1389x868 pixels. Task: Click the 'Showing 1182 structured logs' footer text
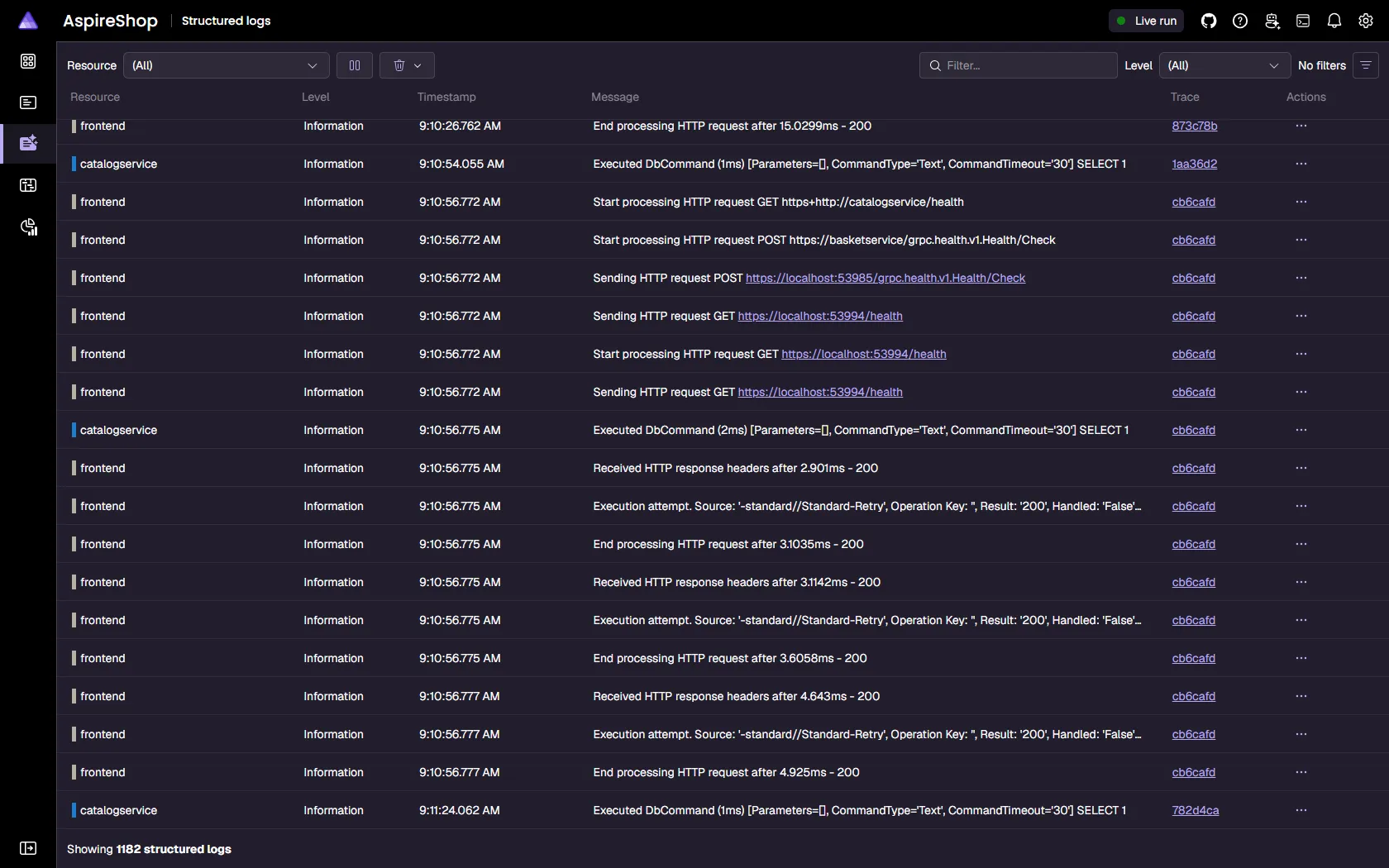point(149,849)
